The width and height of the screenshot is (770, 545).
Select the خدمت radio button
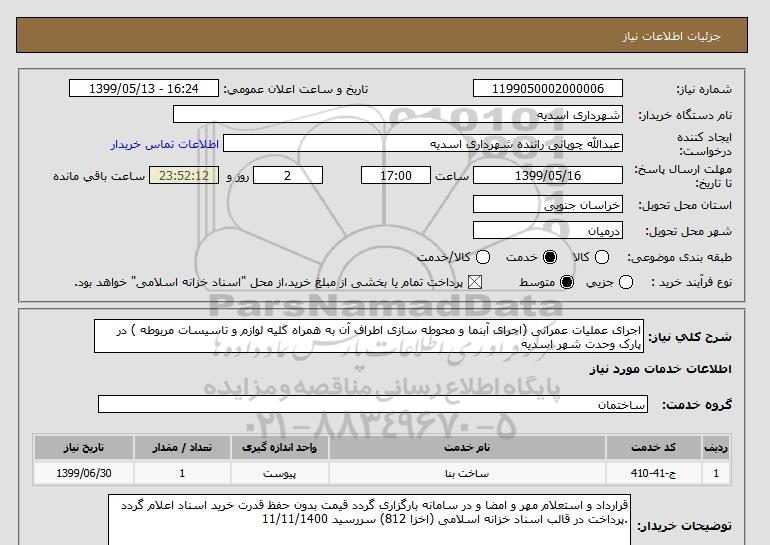(x=550, y=257)
